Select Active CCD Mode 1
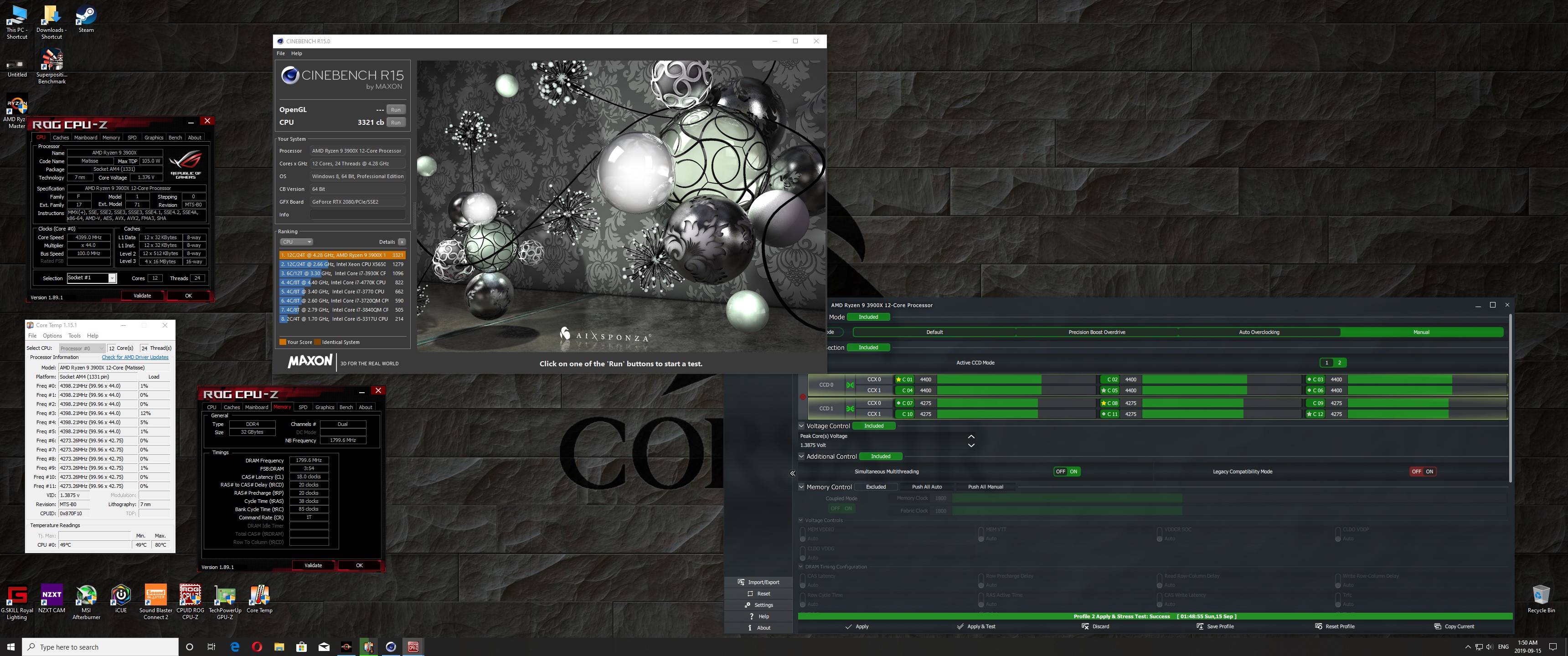Viewport: 1568px width, 656px height. 1326,363
